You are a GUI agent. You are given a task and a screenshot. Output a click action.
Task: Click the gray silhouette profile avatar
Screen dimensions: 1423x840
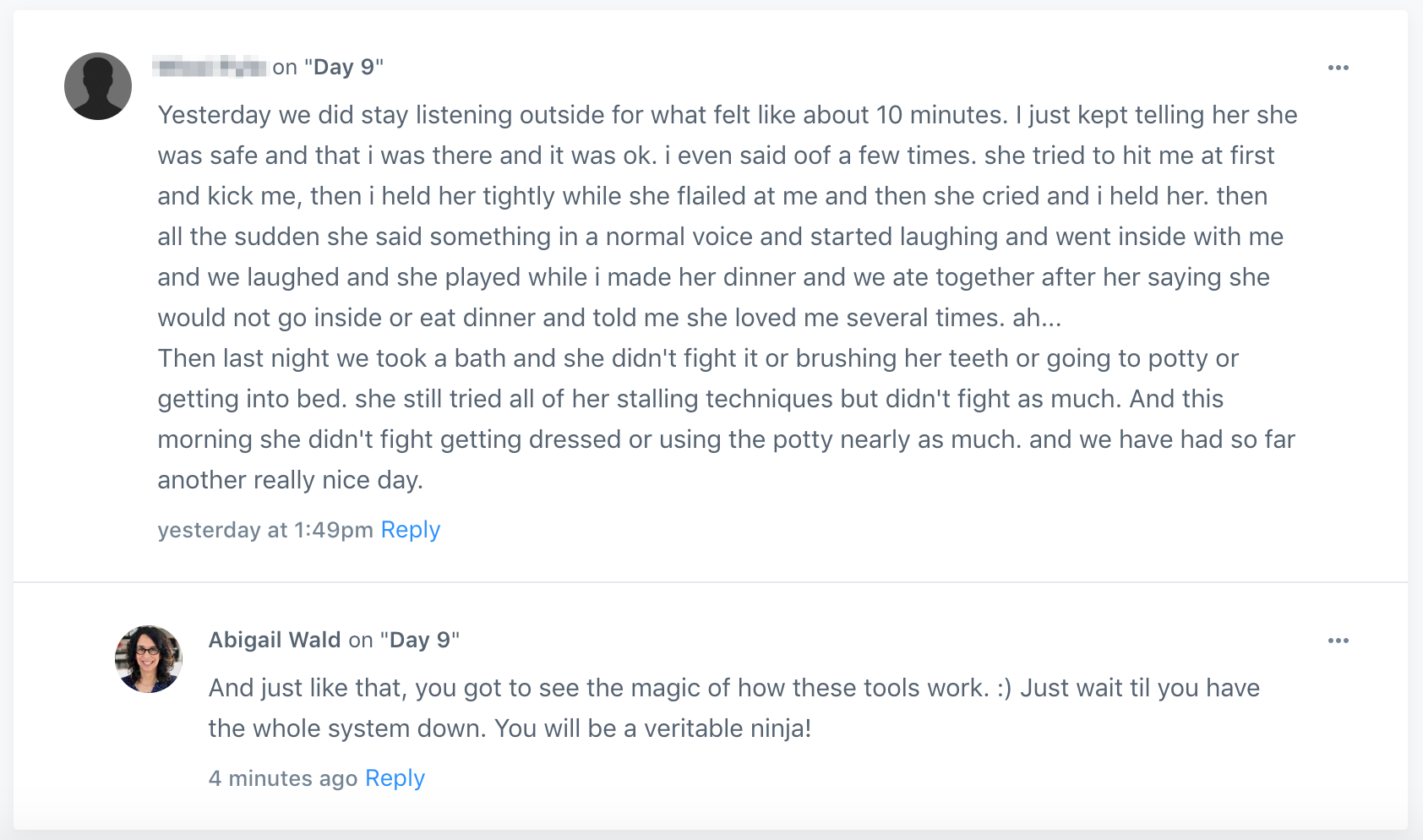98,86
